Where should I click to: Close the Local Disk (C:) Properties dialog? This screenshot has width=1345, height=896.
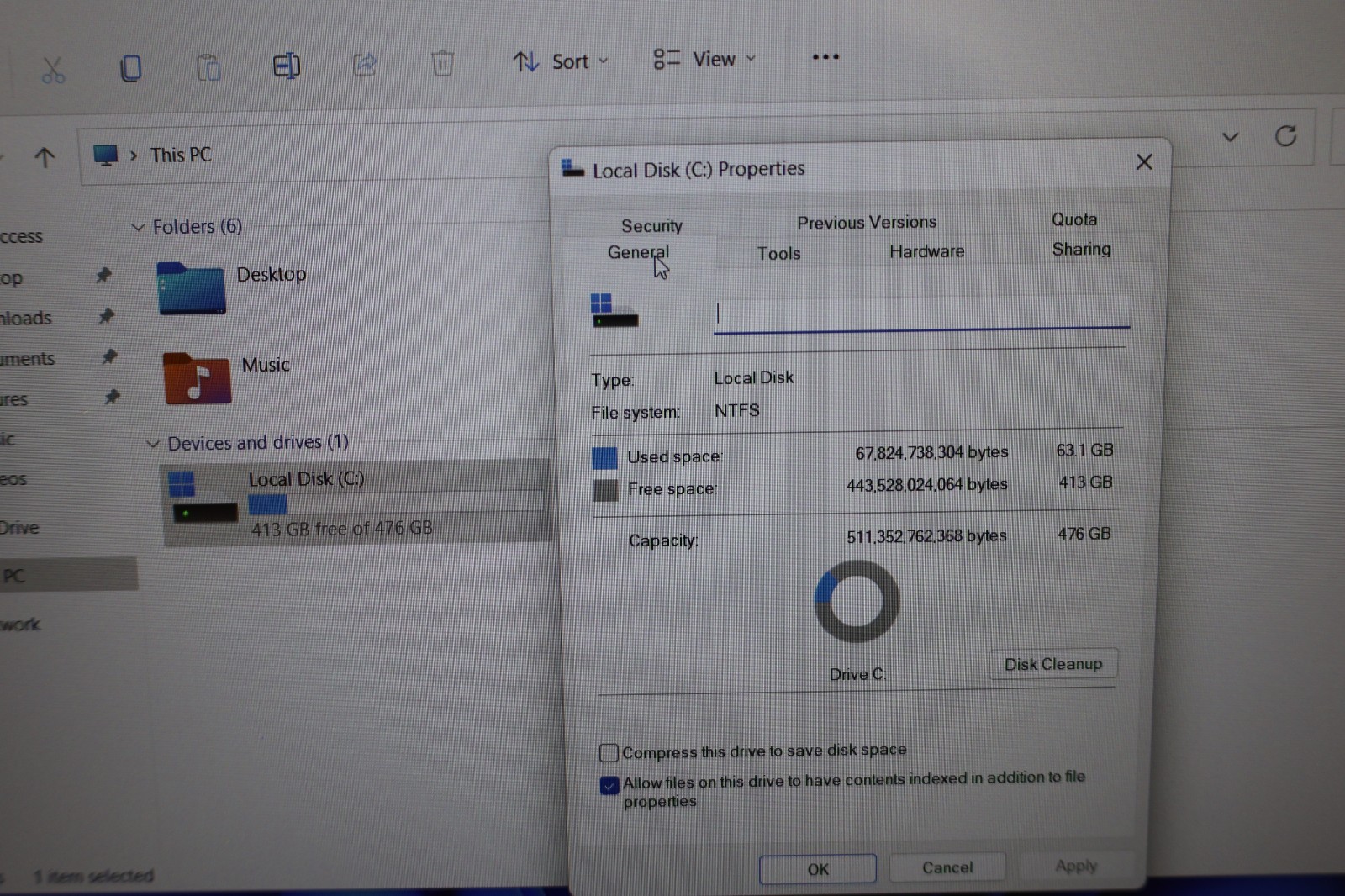1144,161
